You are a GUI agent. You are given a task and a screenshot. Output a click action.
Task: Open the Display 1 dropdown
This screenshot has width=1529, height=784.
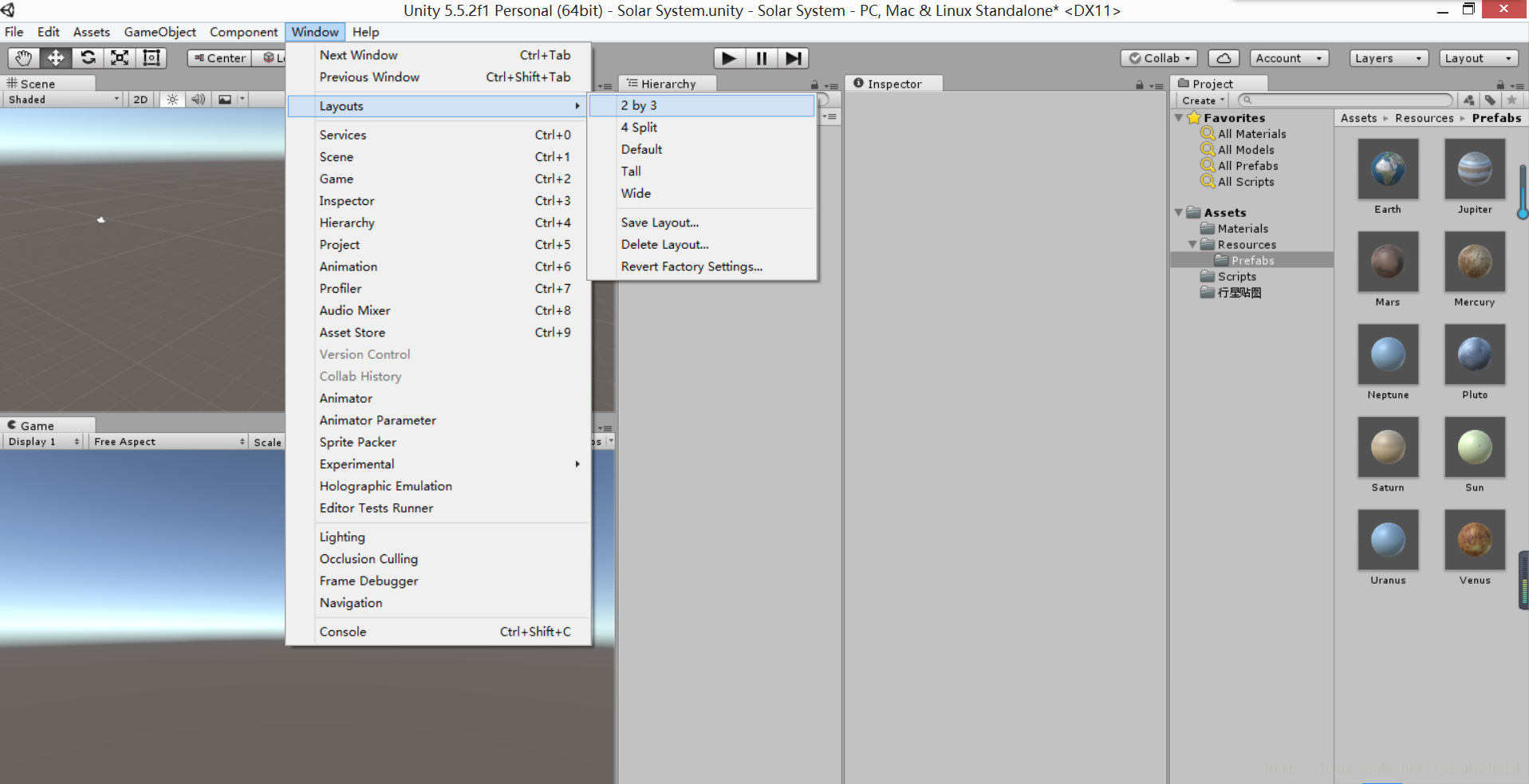pos(44,442)
